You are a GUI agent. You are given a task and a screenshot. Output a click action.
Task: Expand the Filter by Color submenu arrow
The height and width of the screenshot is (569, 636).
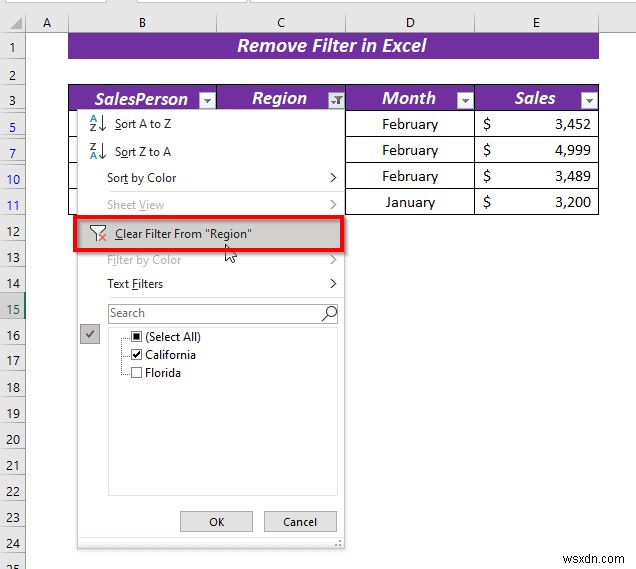click(x=333, y=260)
